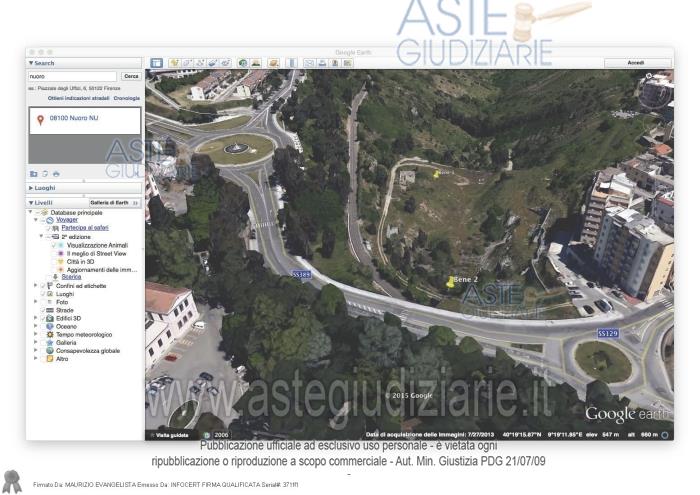Click the search input field containing nuoro
The width and height of the screenshot is (700, 495).
pyautogui.click(x=72, y=76)
